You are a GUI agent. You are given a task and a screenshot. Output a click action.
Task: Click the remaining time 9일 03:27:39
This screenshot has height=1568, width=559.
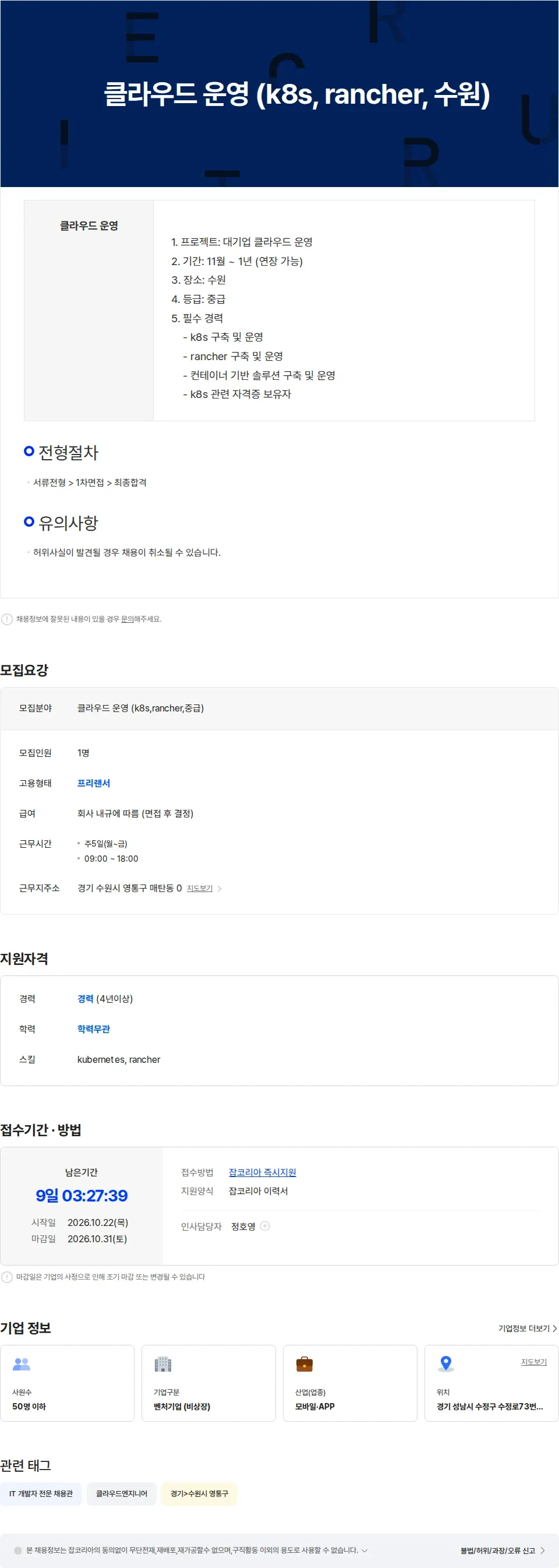[x=82, y=1196]
